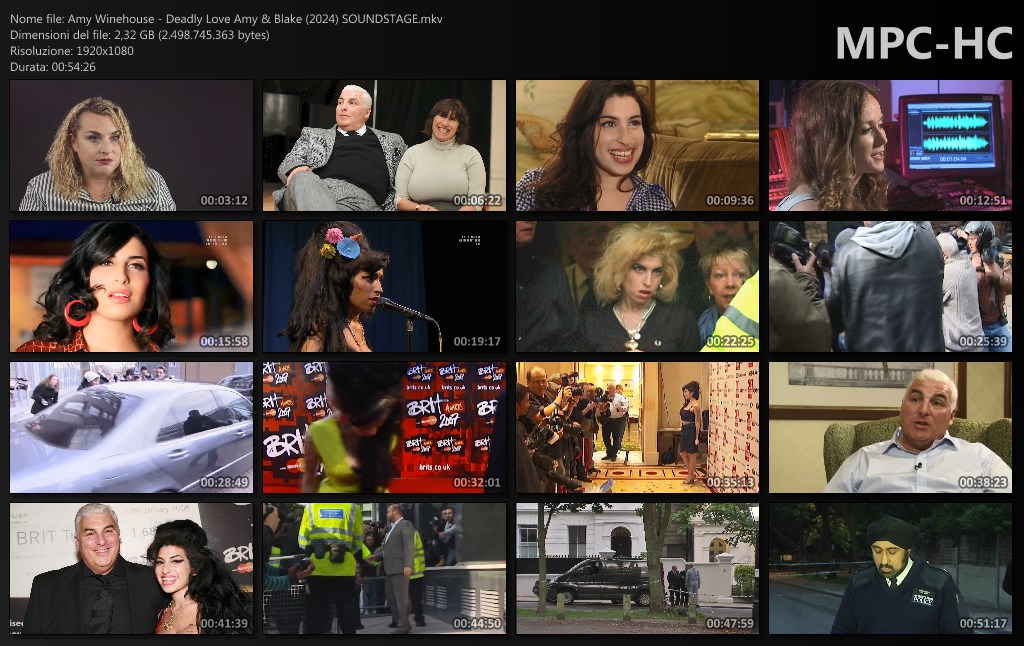
Task: Click the red hoop earrings thumbnail
Action: [x=131, y=286]
